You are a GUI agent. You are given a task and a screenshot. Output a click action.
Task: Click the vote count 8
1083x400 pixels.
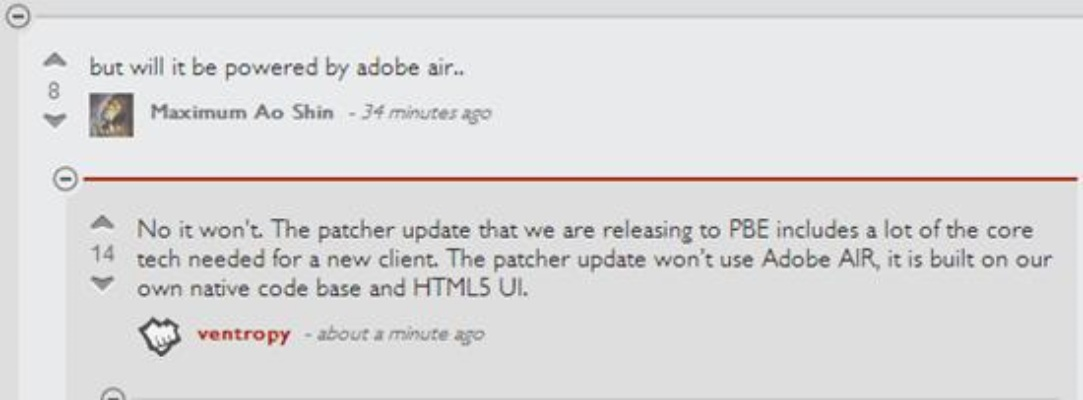point(54,91)
